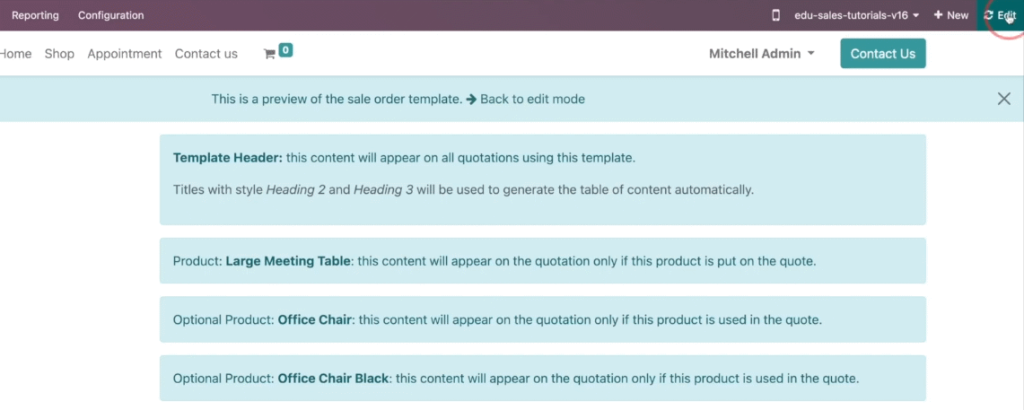Screen dimensions: 1024x410
Task: Toggle mobile preview phone icon
Action: [x=776, y=15]
